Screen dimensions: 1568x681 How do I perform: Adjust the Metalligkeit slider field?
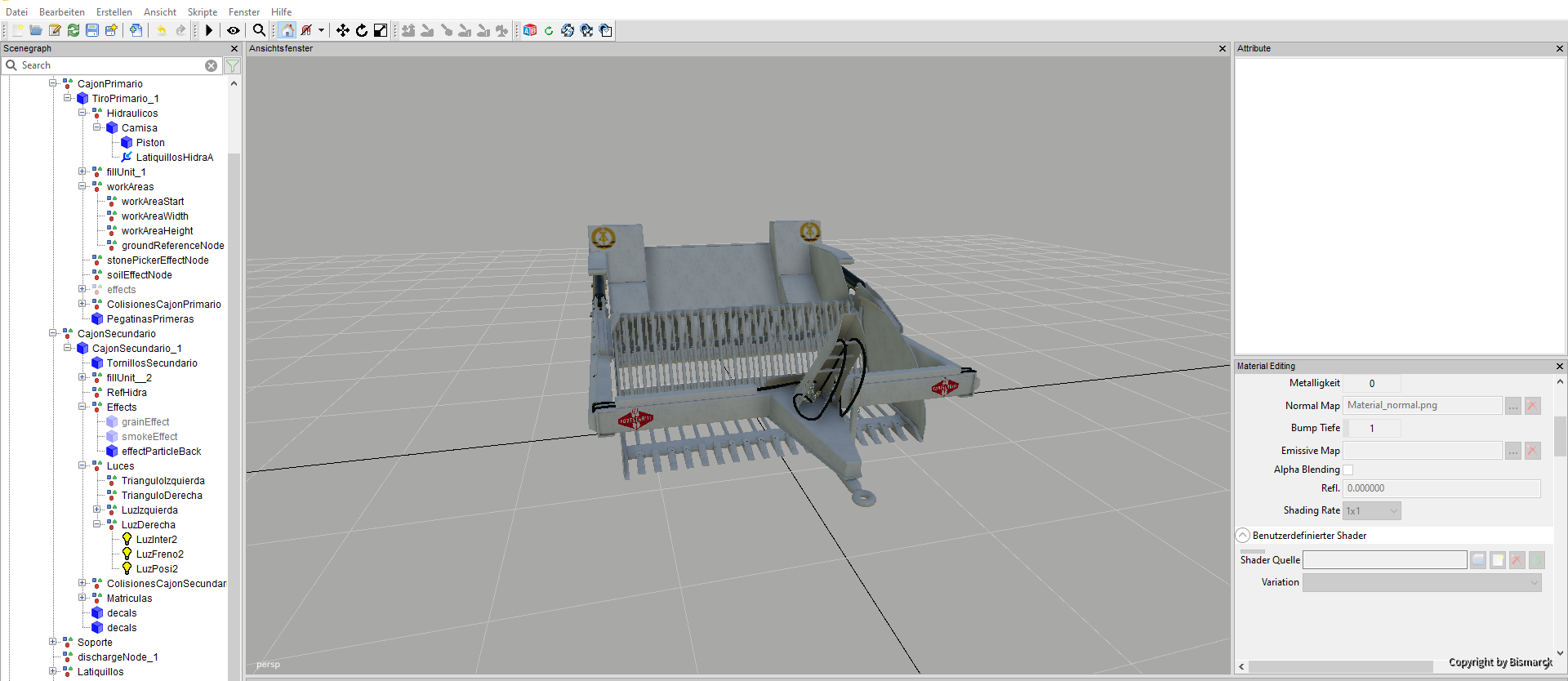[x=1372, y=384]
